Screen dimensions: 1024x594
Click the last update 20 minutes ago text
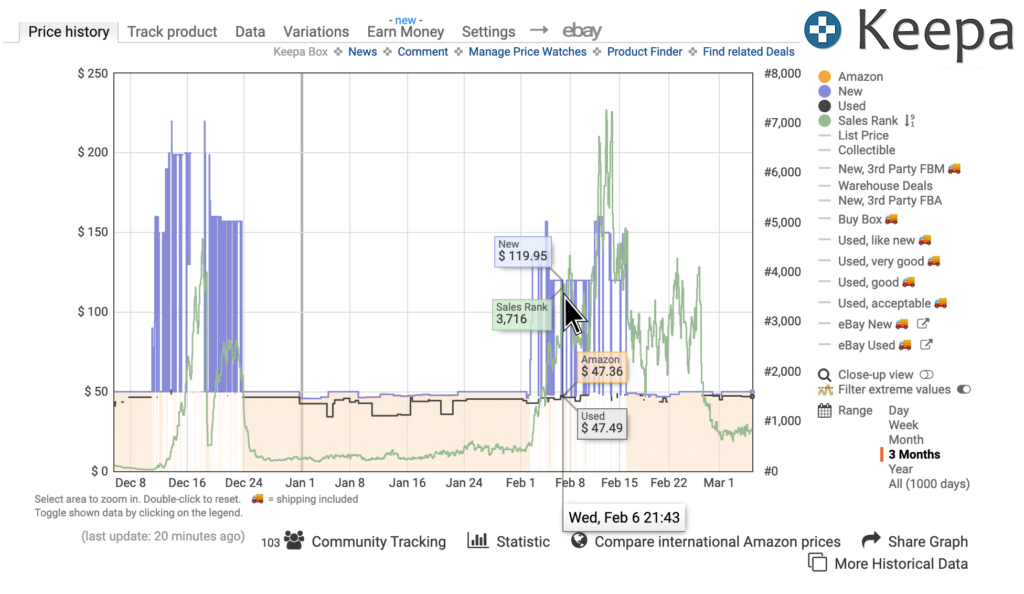pos(163,537)
